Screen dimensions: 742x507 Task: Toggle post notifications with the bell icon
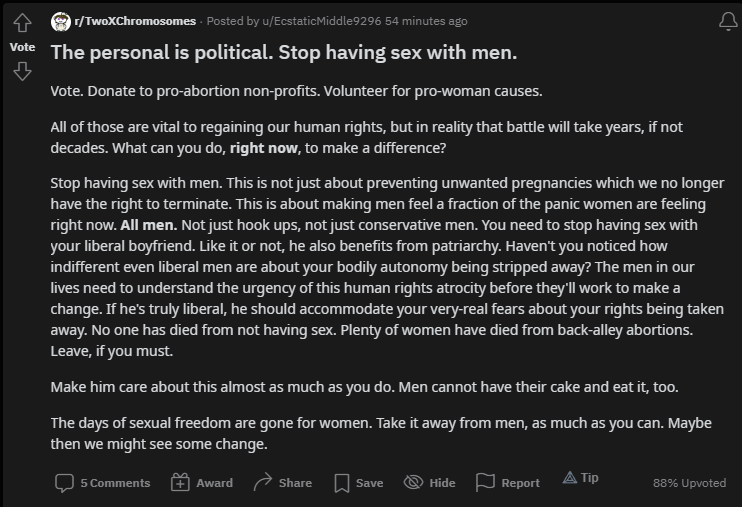[x=728, y=21]
